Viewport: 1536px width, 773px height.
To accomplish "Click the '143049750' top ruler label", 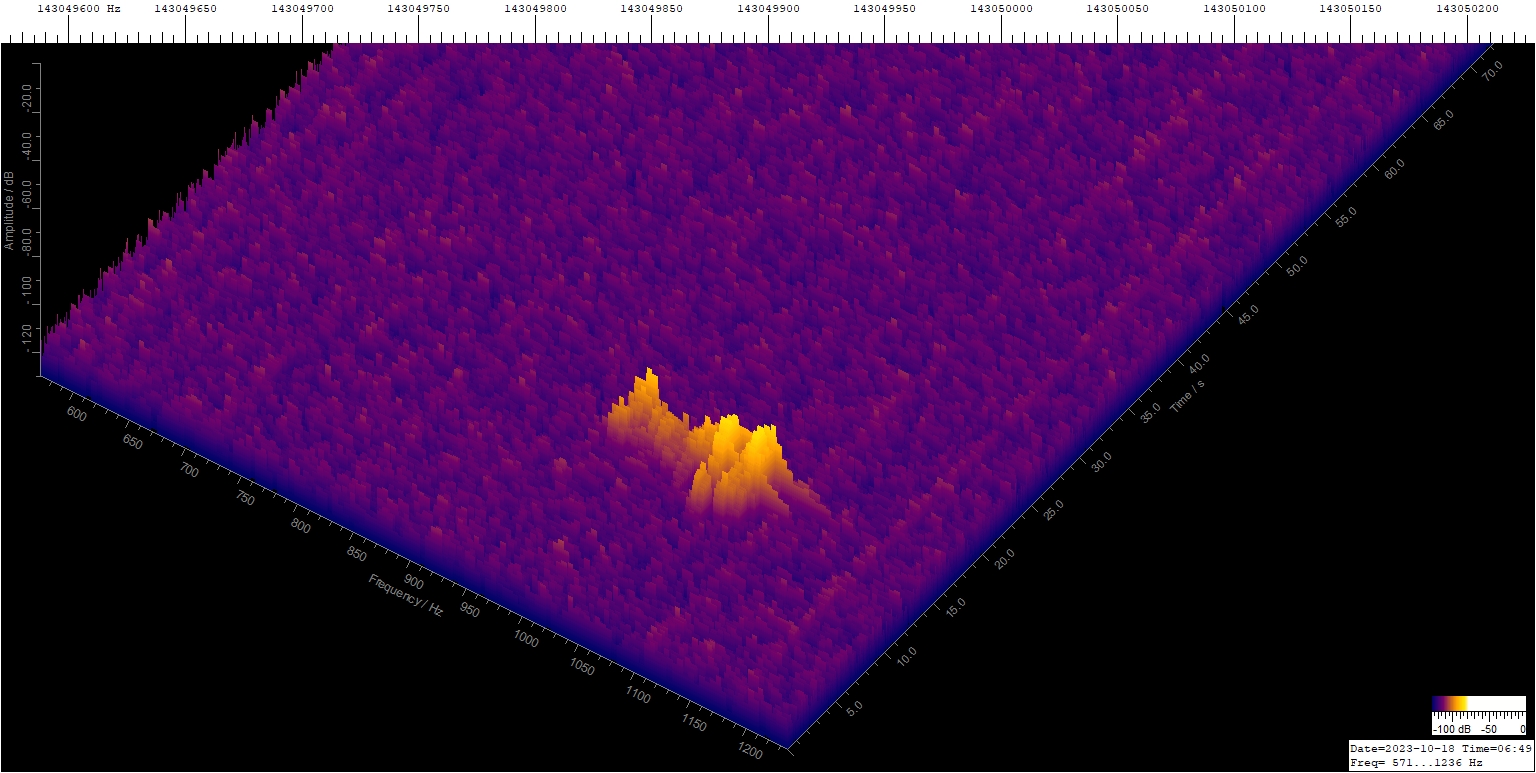I will pos(419,8).
